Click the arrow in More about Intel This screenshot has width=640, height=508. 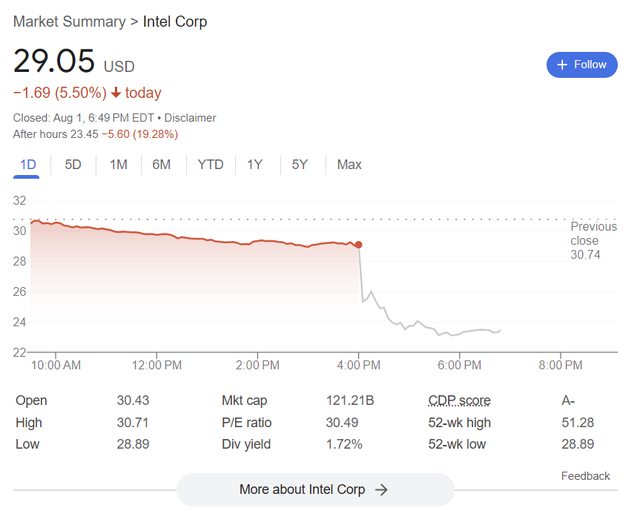(382, 490)
